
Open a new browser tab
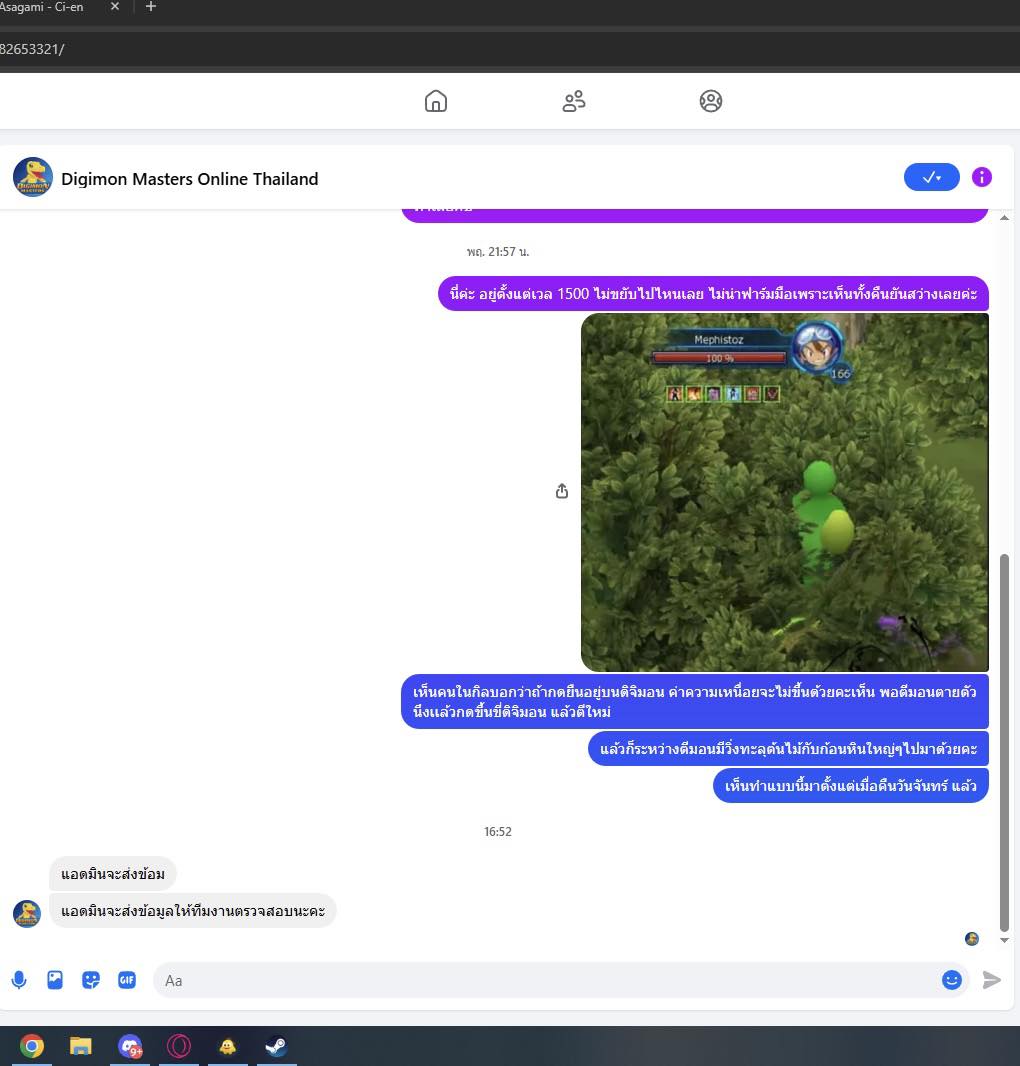tap(151, 7)
